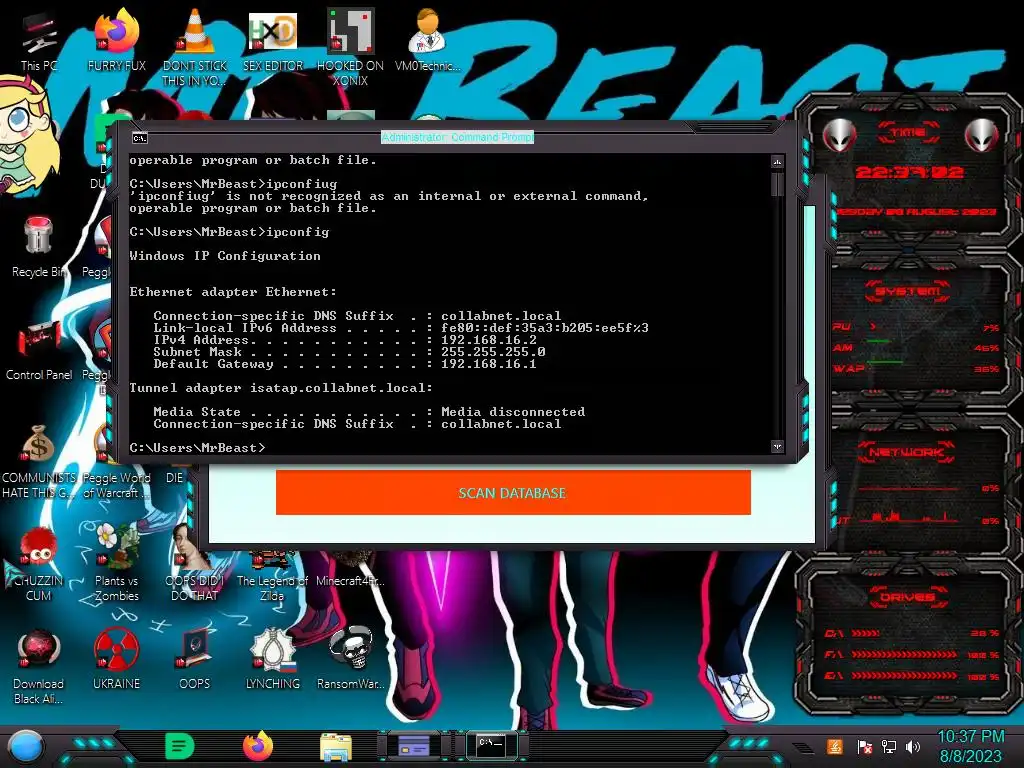Switch to the purple window taskbar button
1024x768 pixels.
(414, 746)
